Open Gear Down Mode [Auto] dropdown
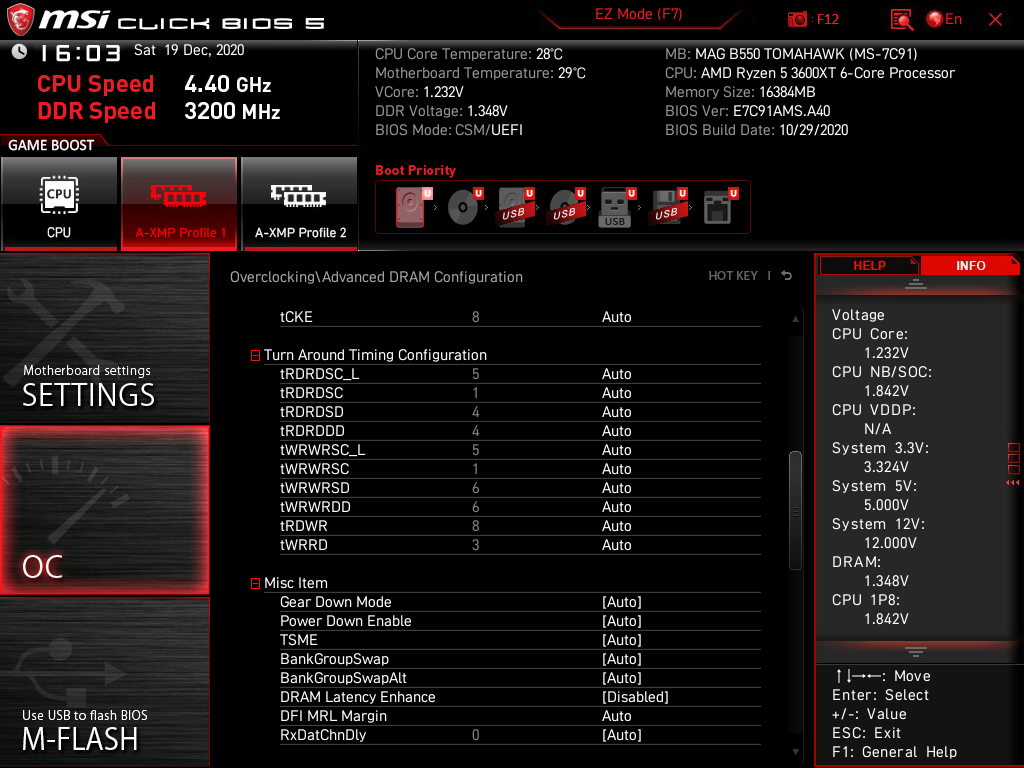Screen dimensions: 1024x768 point(622,602)
